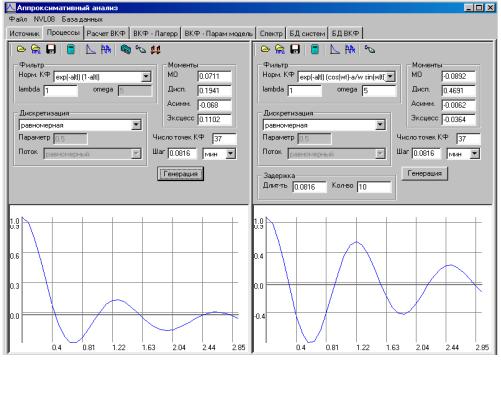Image resolution: width=501 pixels, height=399 pixels.
Task: Click the teal calculator icon in right toolbar
Action: [x=315, y=49]
